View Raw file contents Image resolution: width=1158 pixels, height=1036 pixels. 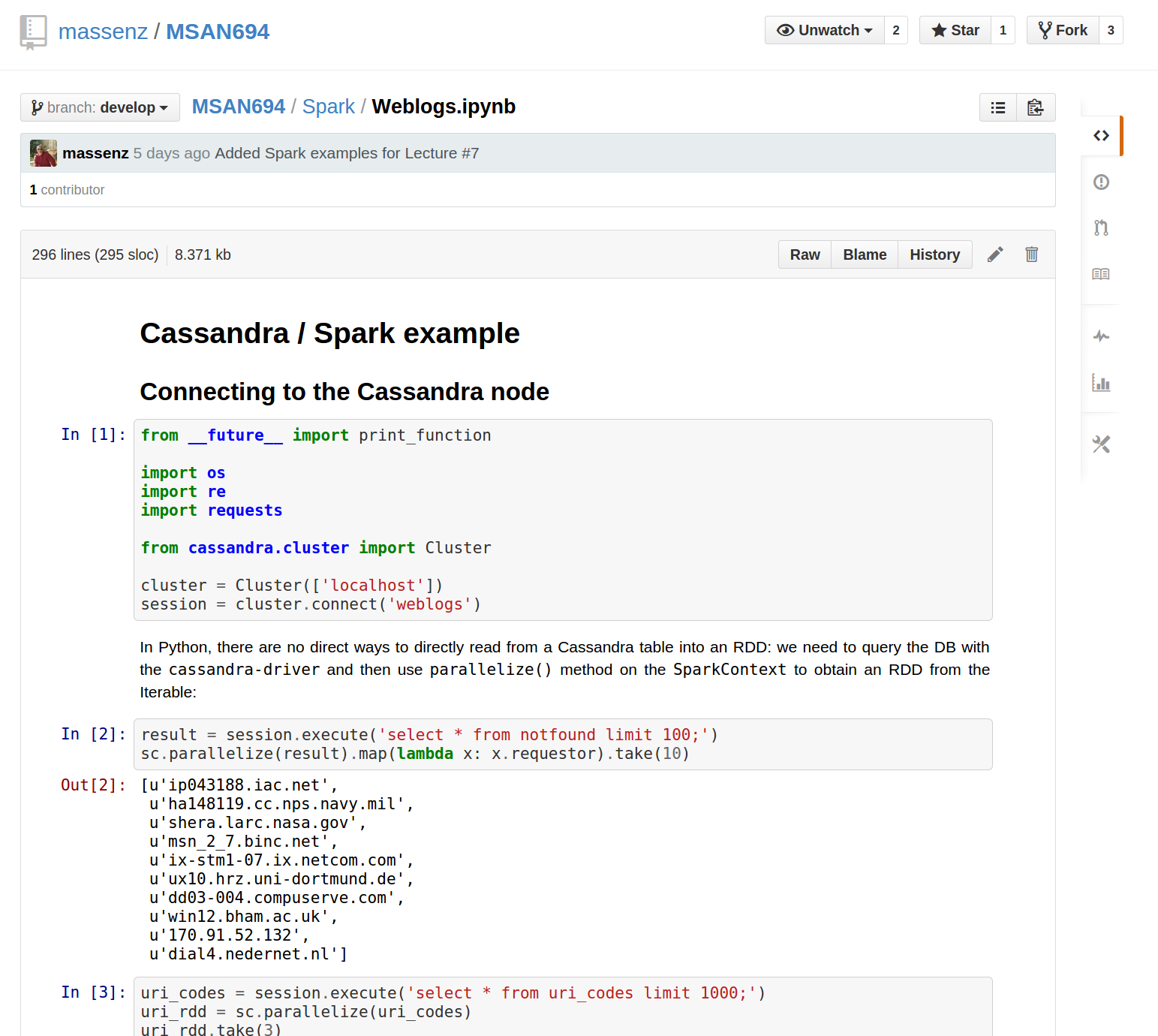[x=805, y=254]
